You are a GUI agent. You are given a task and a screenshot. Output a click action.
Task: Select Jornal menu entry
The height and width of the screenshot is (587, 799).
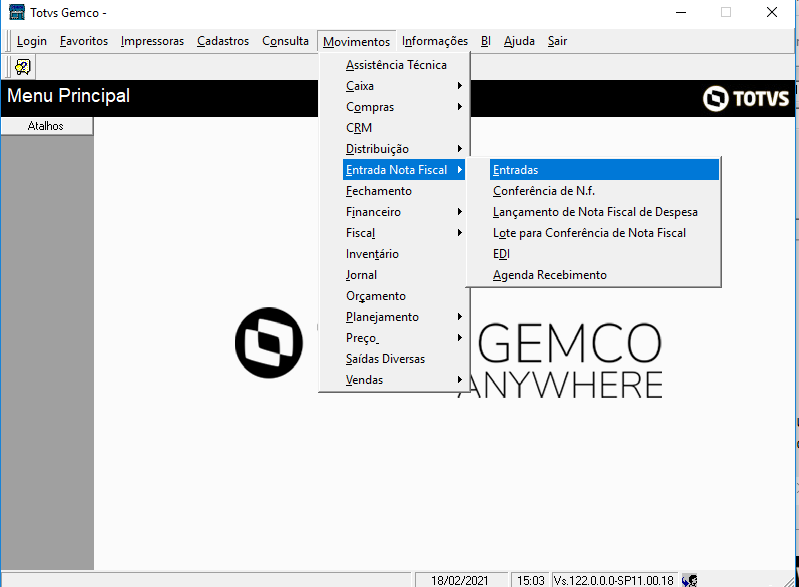point(404,275)
